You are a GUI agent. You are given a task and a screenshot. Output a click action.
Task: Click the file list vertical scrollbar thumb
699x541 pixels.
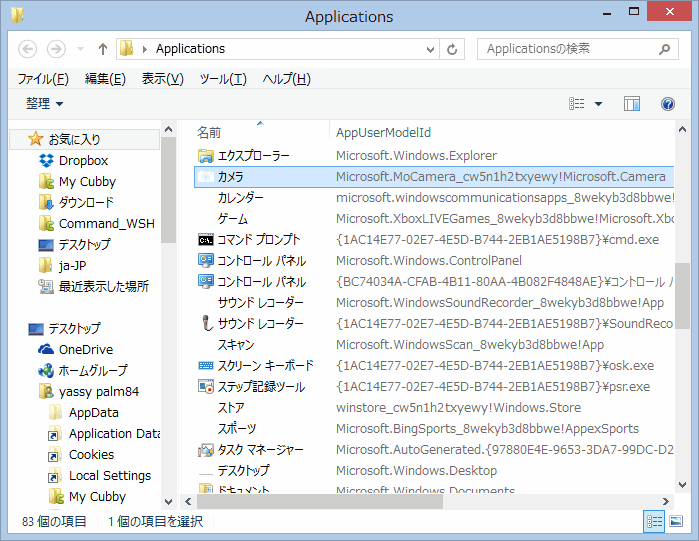click(x=682, y=296)
